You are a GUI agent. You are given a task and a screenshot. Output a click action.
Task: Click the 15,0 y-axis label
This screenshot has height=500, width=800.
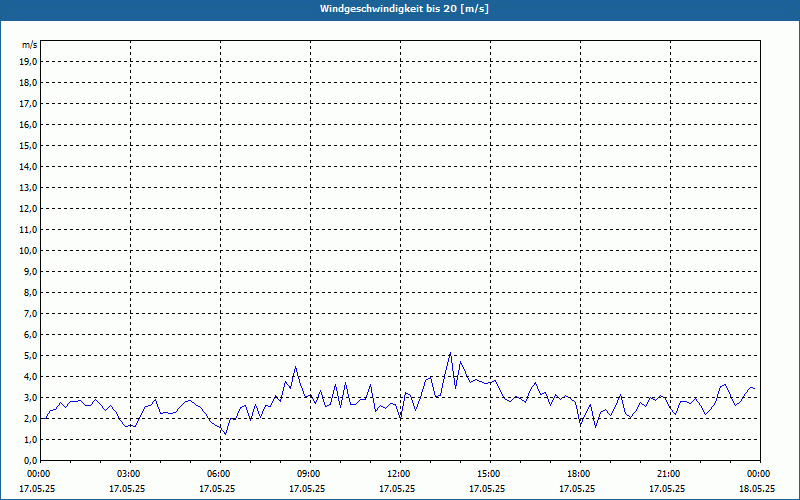28,145
